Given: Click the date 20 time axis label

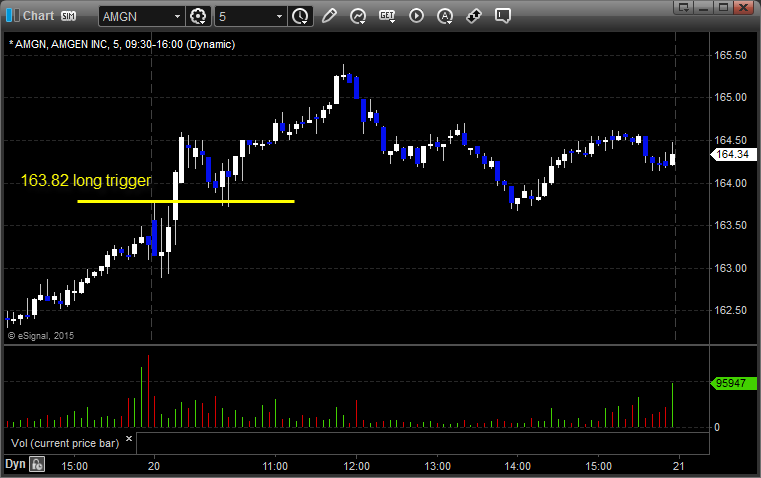Looking at the screenshot, I should click(154, 466).
